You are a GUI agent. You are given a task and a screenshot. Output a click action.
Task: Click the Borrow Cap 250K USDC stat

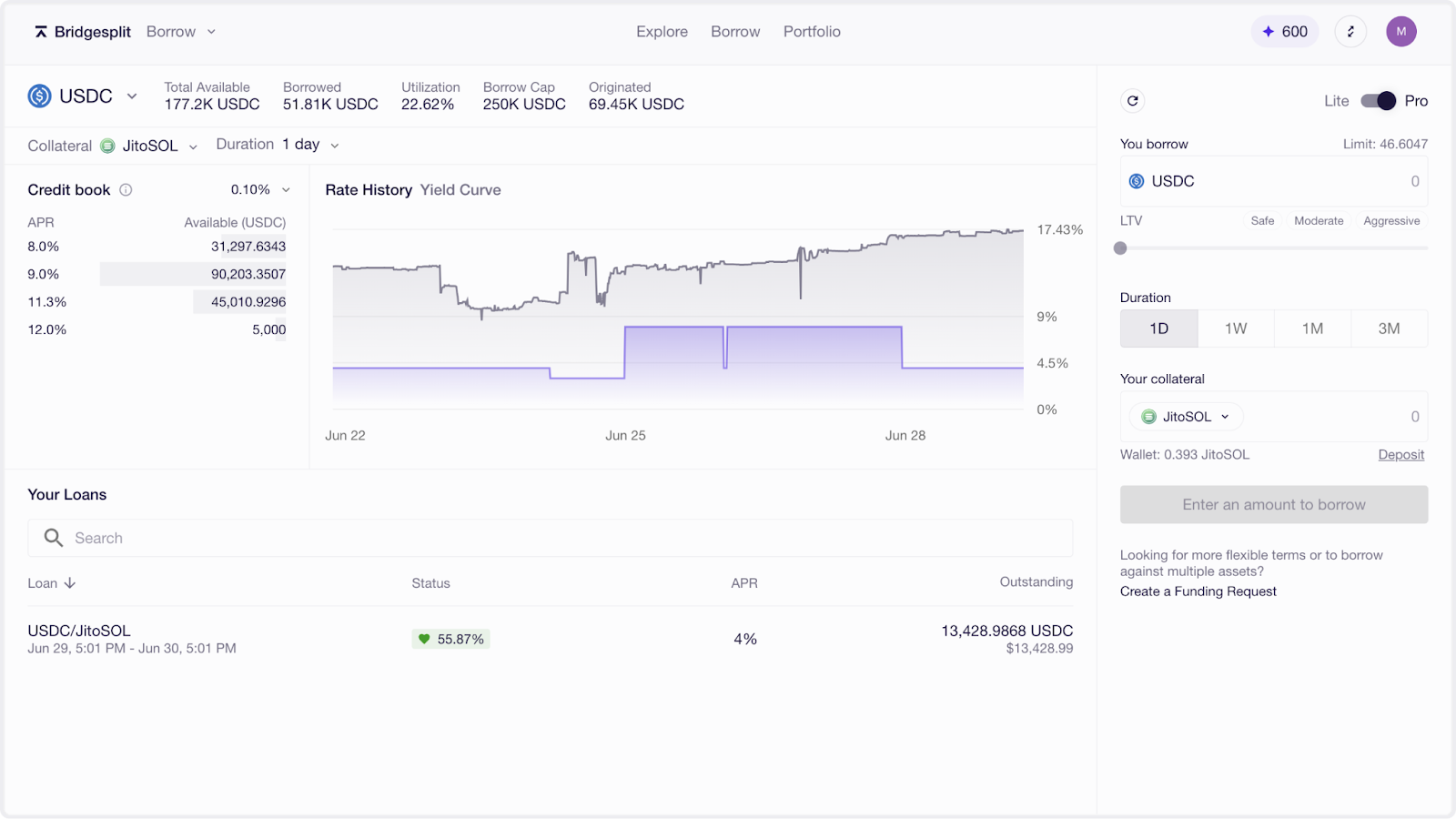pos(524,96)
